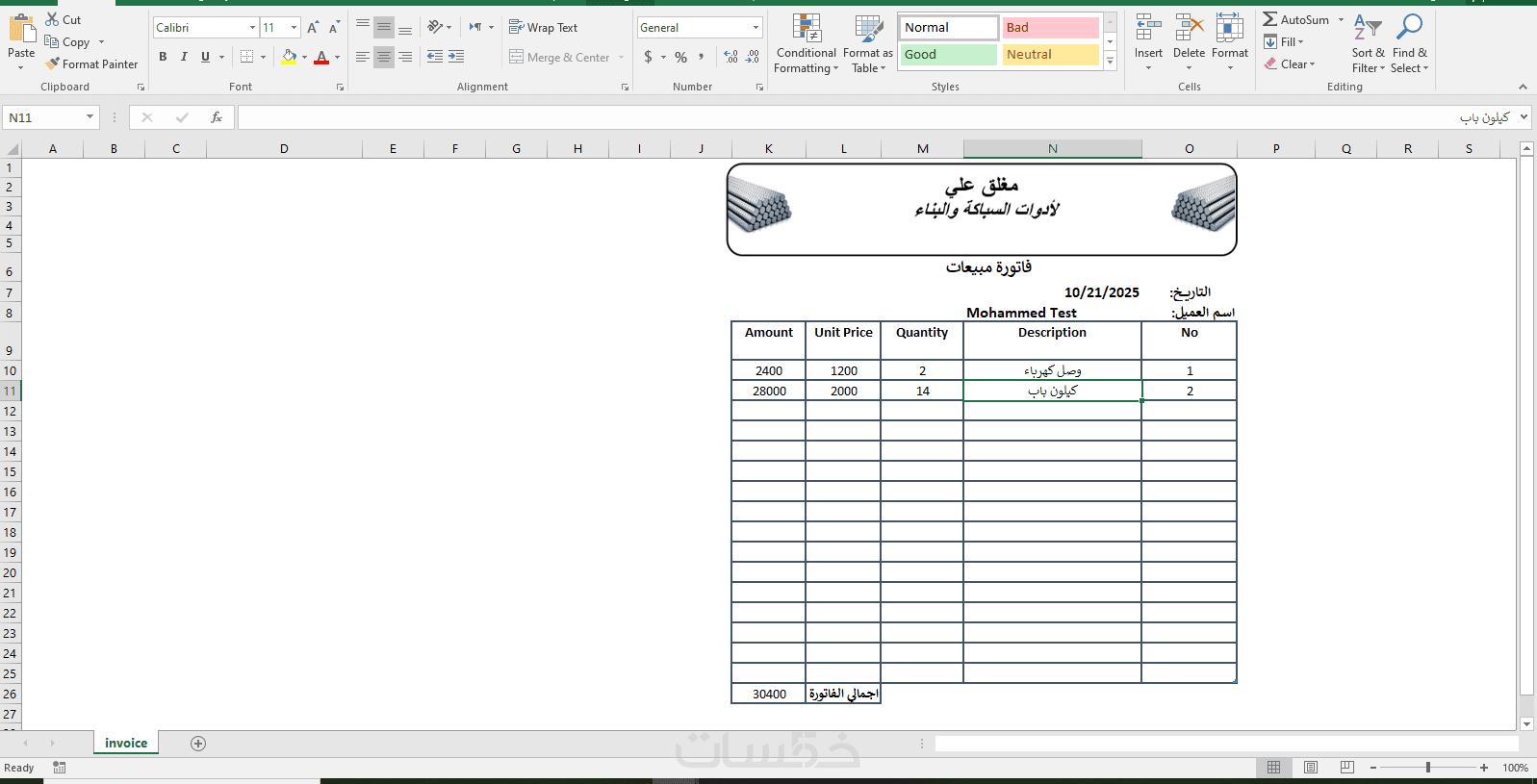
Task: Apply the Neutral cell style
Action: click(1050, 55)
